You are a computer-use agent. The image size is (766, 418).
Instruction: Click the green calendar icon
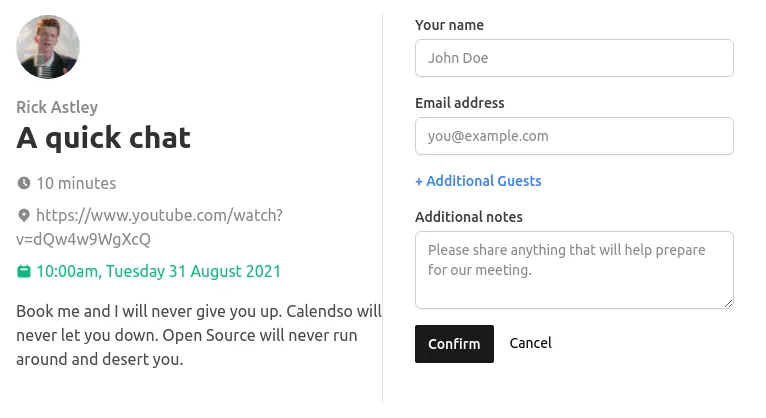pos(24,271)
